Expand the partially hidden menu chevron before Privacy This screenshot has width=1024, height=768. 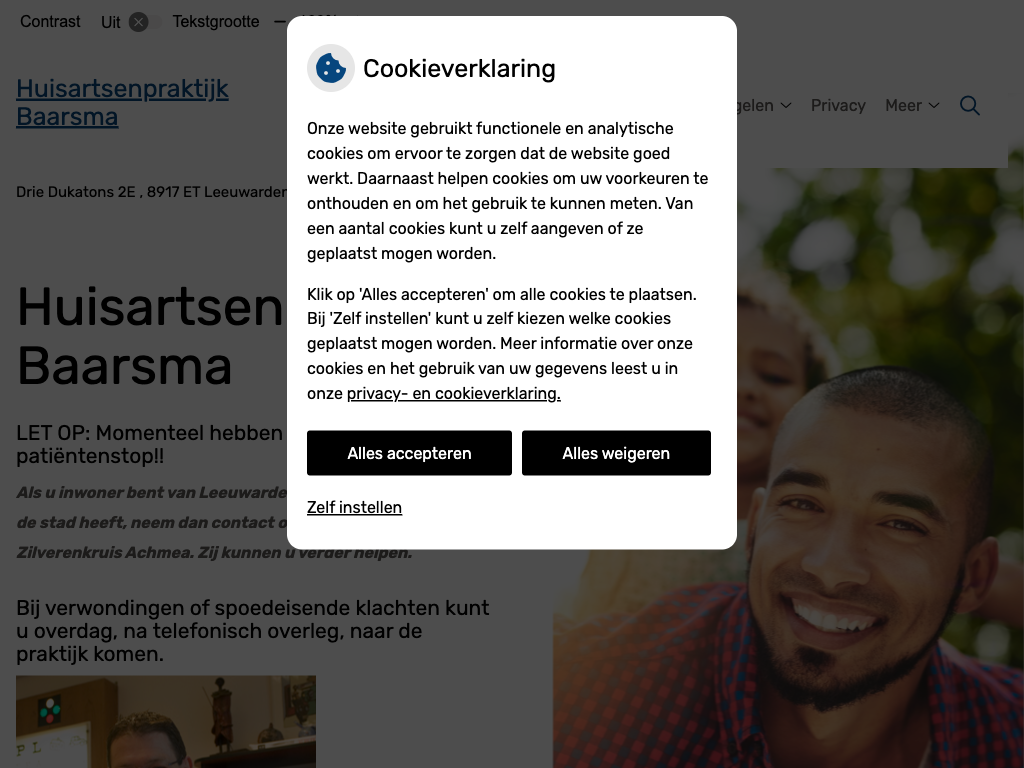786,106
